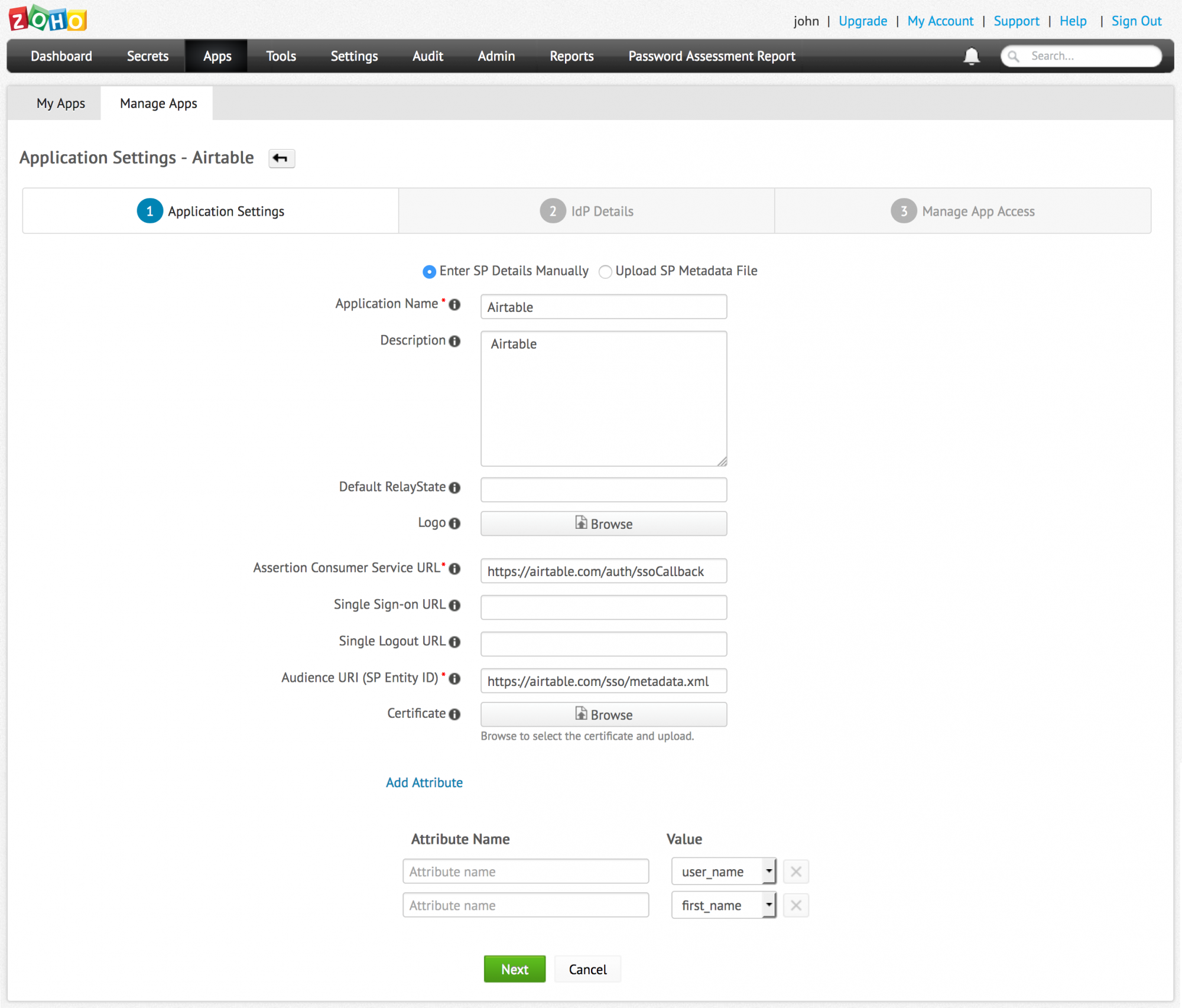Choose Upload SP Metadata File radio button

(x=605, y=272)
